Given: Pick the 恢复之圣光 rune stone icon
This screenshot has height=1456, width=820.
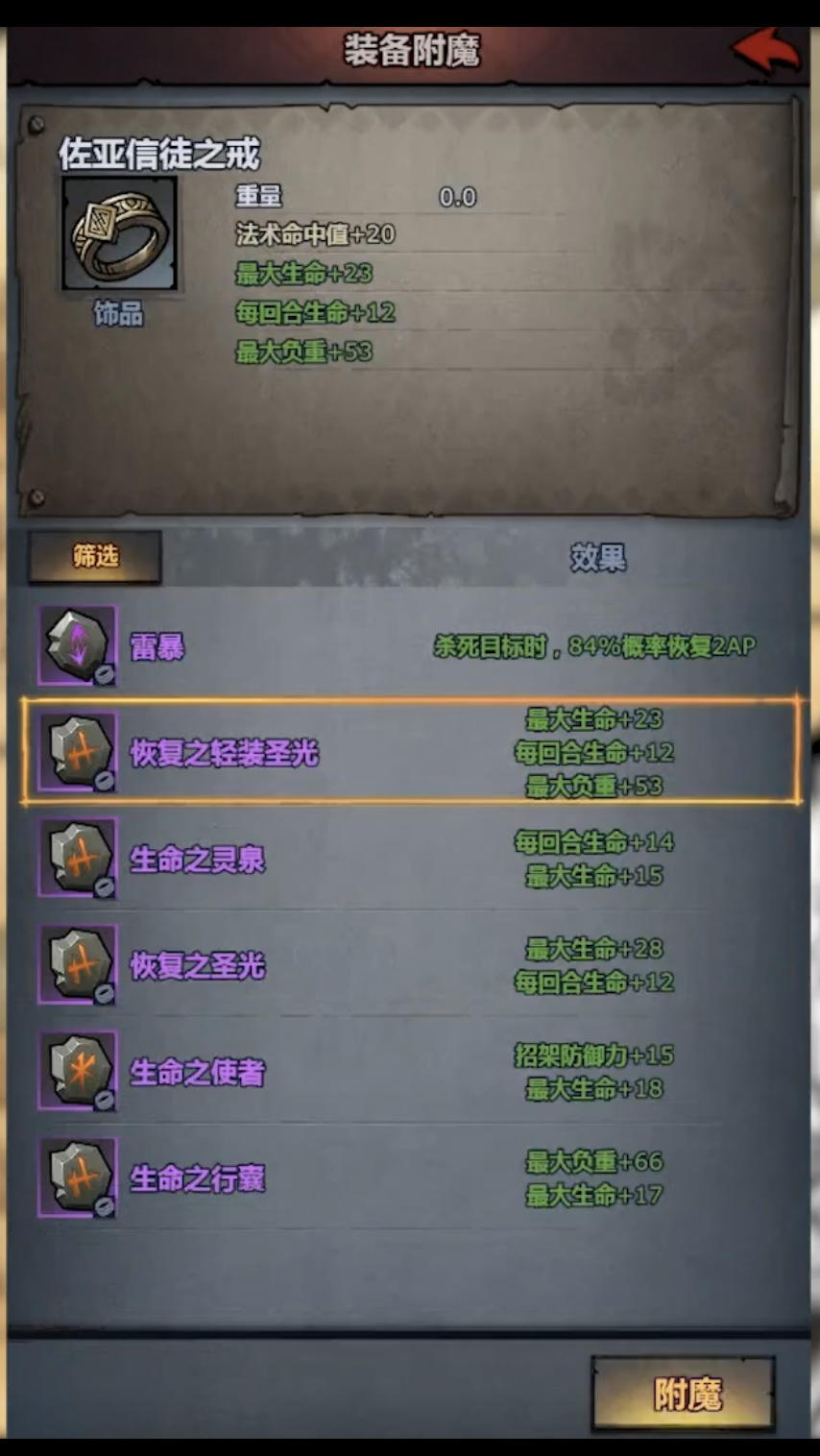Looking at the screenshot, I should click(x=78, y=965).
